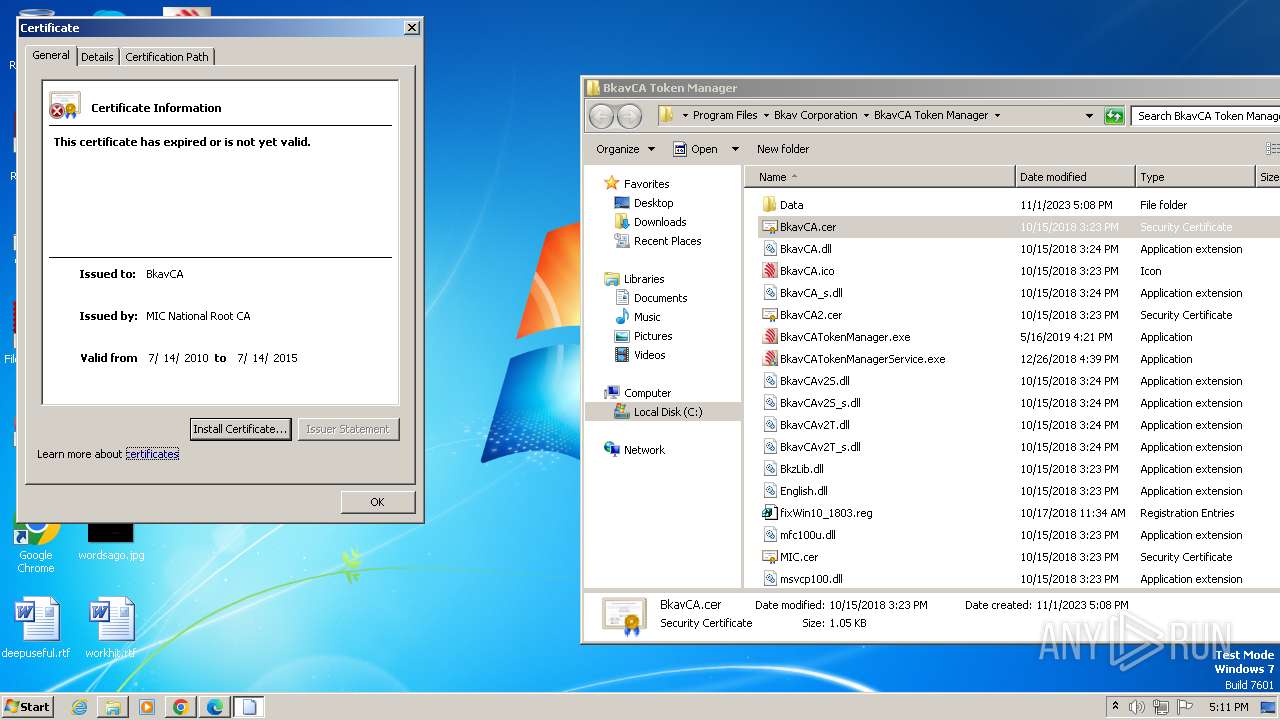Select the fixWin10_1803.reg registry file icon
Viewport: 1280px width, 720px height.
769,513
